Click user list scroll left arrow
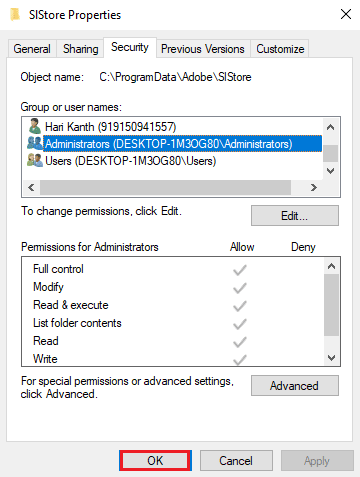This screenshot has width=360, height=477. click(x=31, y=187)
